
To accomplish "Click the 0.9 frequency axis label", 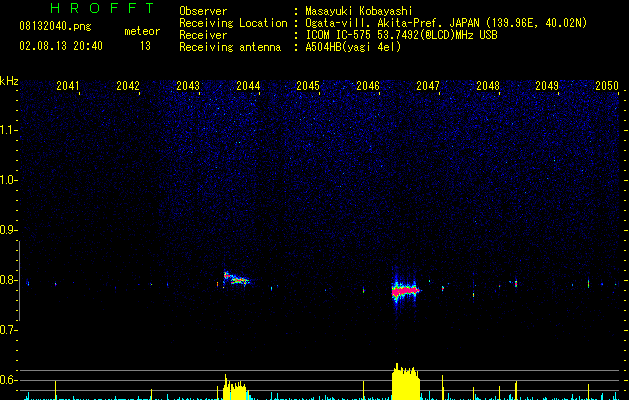I will 8,230.
